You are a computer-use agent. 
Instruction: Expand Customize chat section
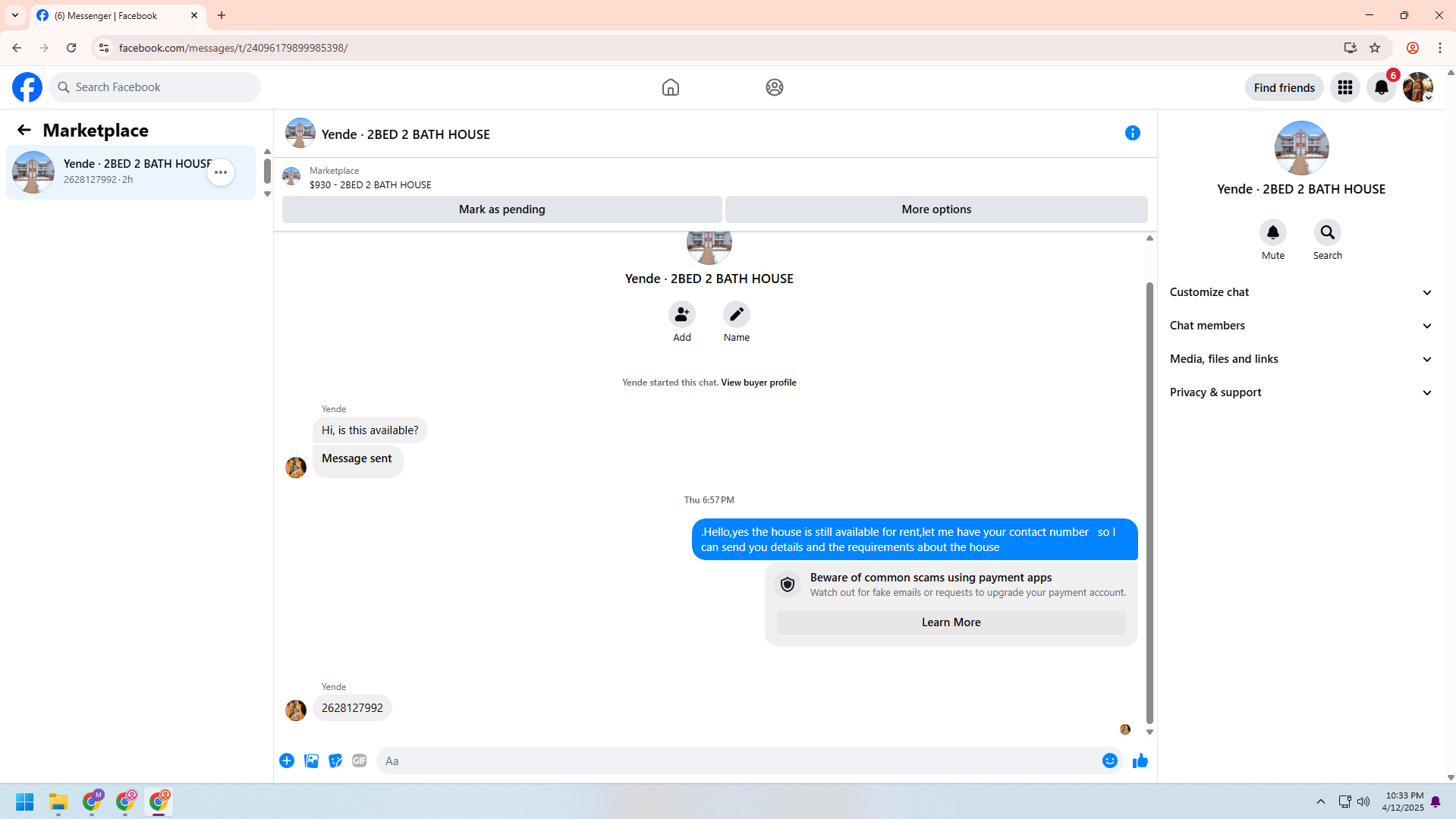pyautogui.click(x=1300, y=292)
